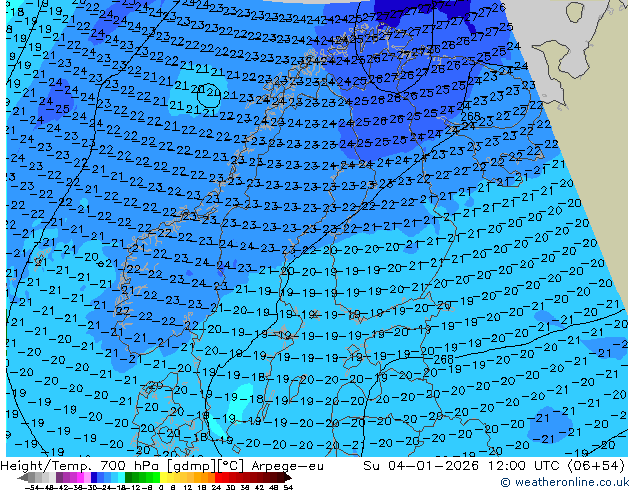The width and height of the screenshot is (634, 490).
Task: Click the cyan swatch above -18 in the legend
Action: (x=121, y=478)
